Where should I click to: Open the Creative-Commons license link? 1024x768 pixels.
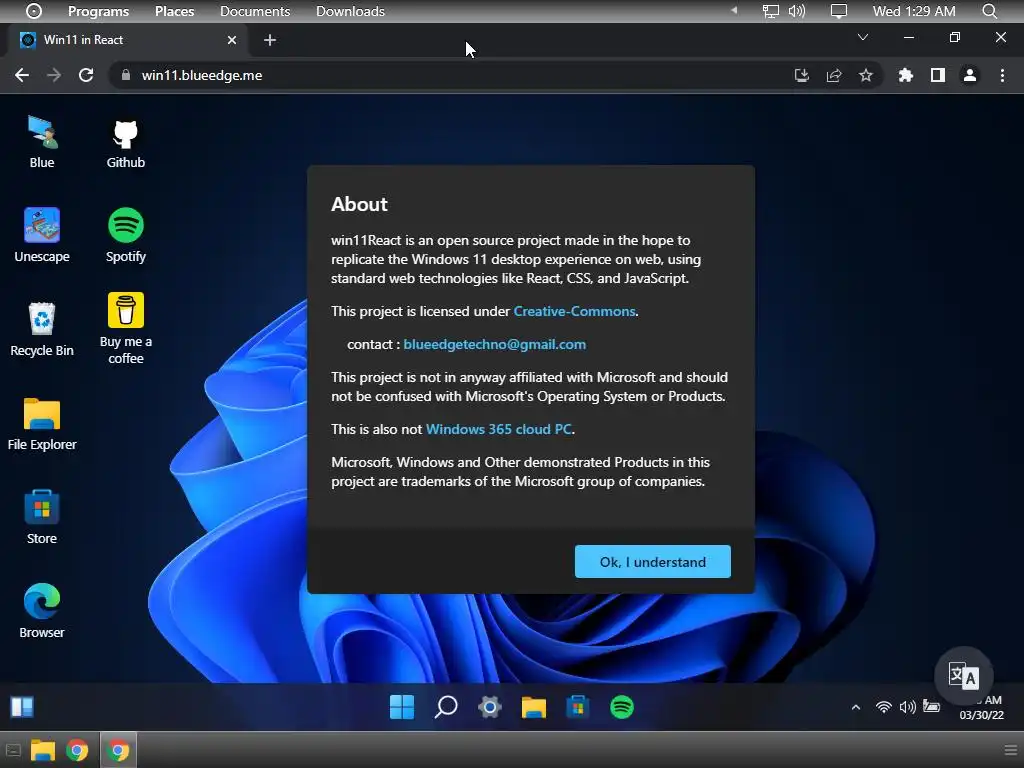click(x=574, y=312)
